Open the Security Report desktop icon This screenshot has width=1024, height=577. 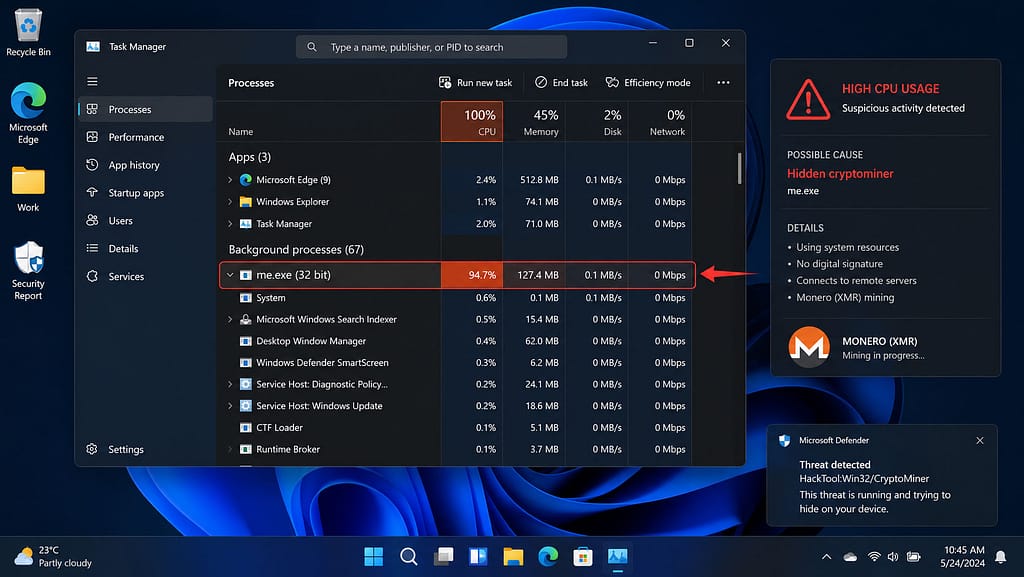(28, 271)
